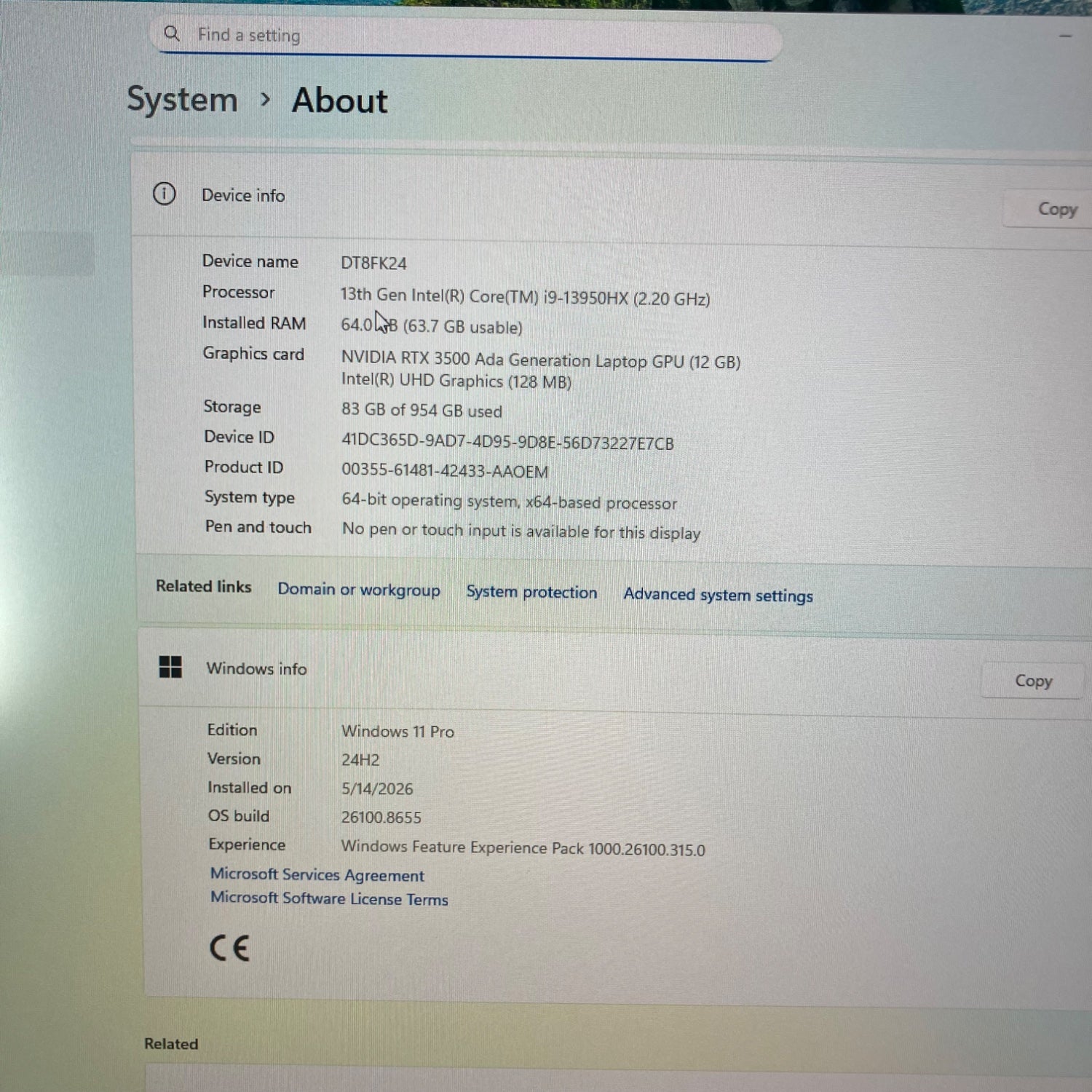Click the Related heading at the bottom
Screen dimensions: 1092x1092
click(171, 1044)
